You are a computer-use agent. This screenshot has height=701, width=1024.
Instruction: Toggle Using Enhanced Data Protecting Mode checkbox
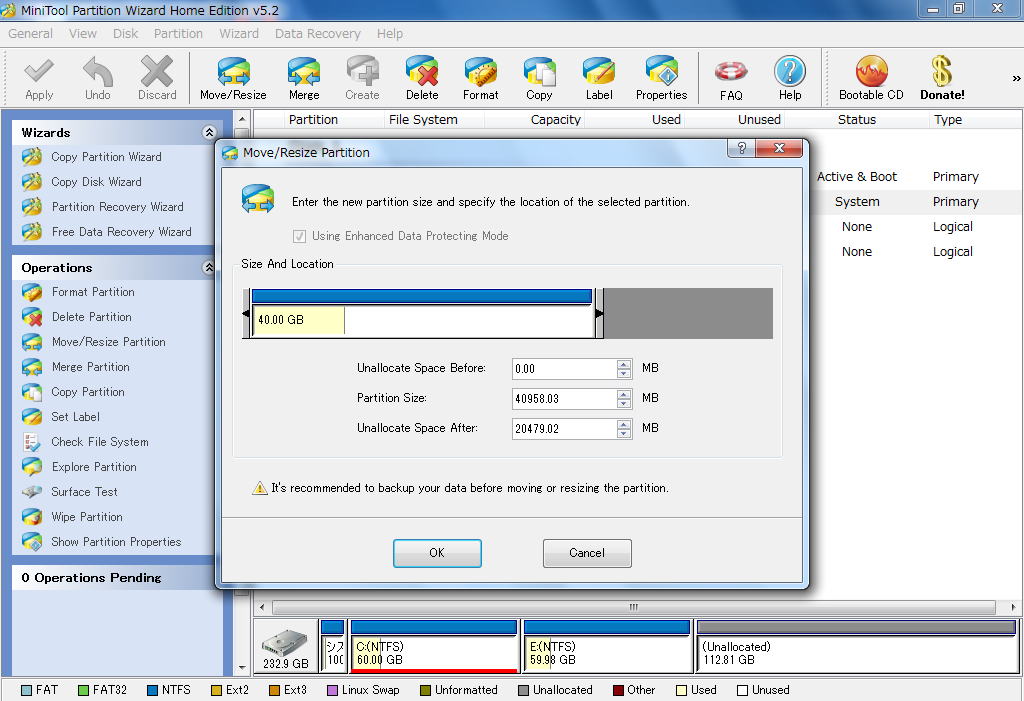point(300,236)
